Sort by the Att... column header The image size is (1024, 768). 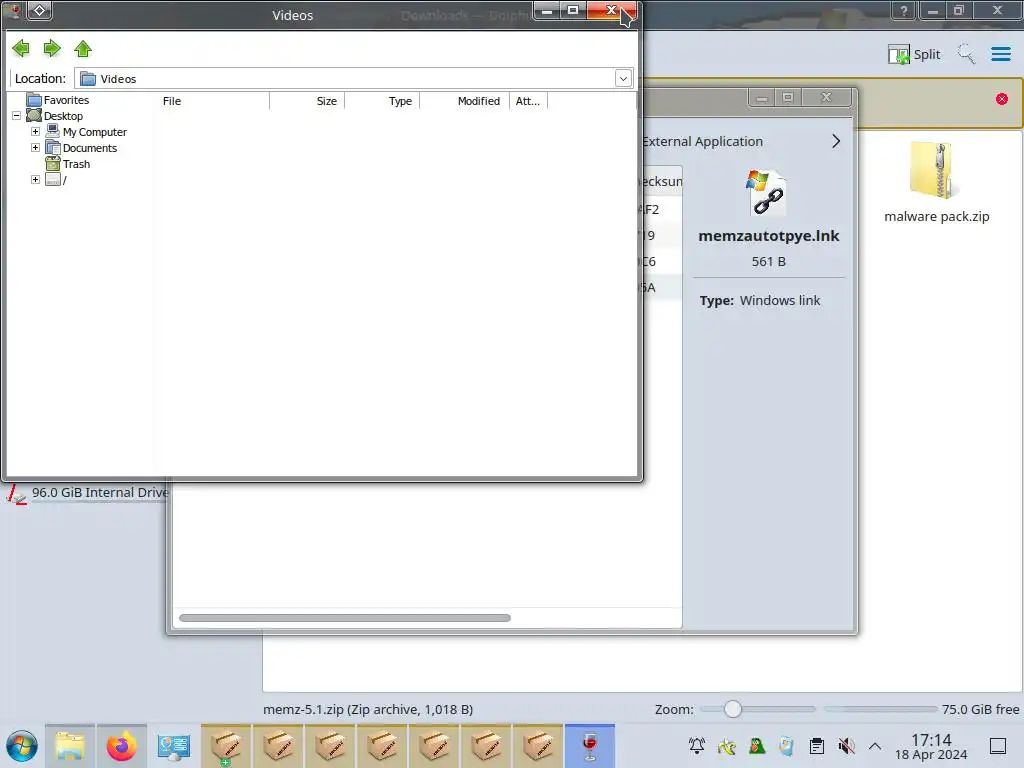tap(528, 101)
